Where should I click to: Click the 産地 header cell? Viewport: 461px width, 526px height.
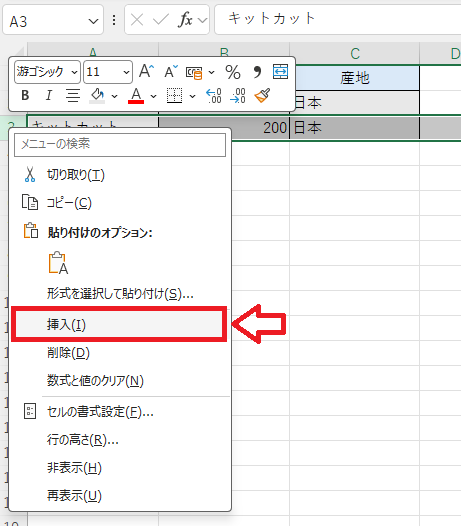click(355, 78)
